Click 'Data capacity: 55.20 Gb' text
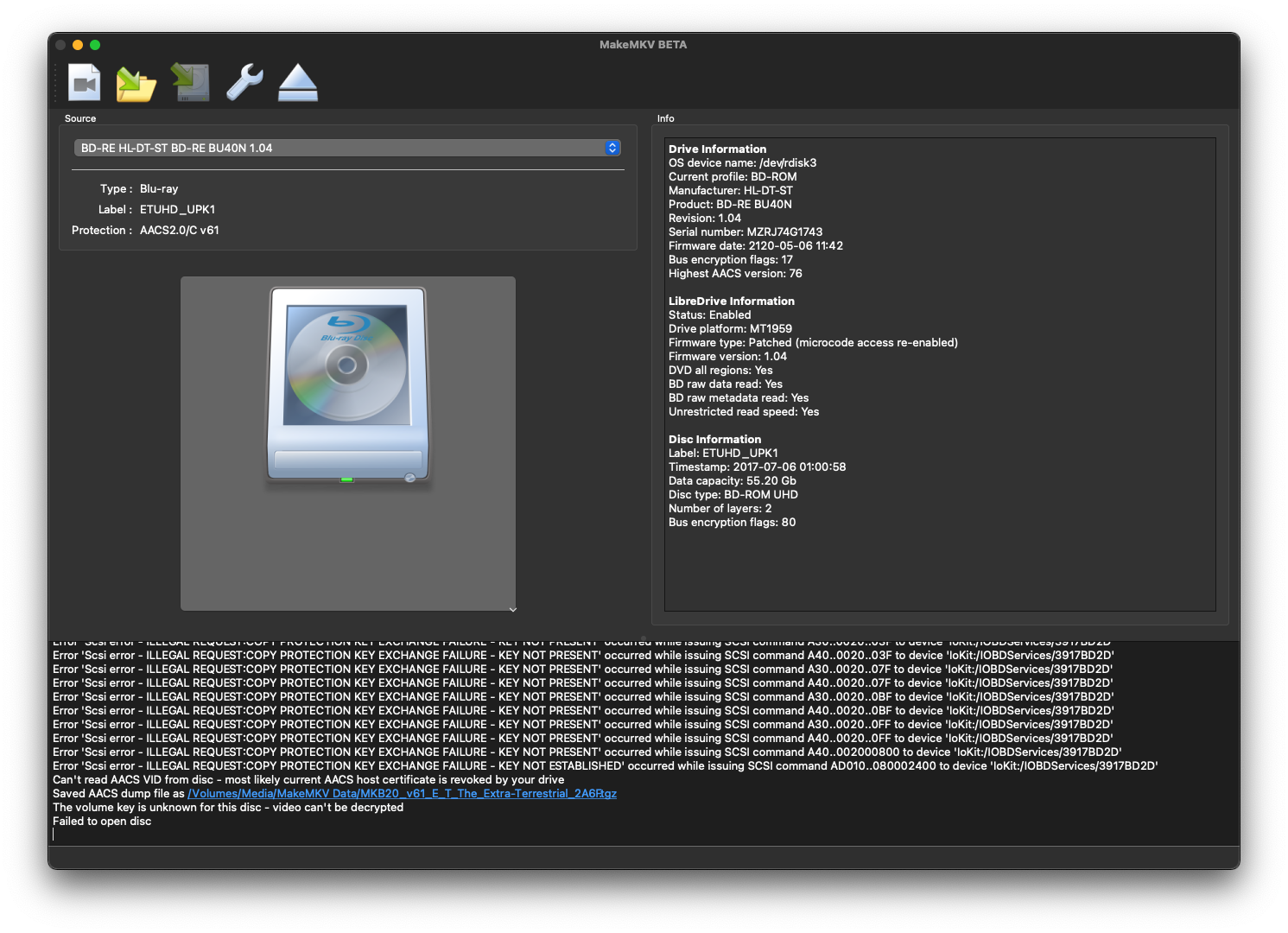Image resolution: width=1288 pixels, height=933 pixels. click(x=733, y=480)
